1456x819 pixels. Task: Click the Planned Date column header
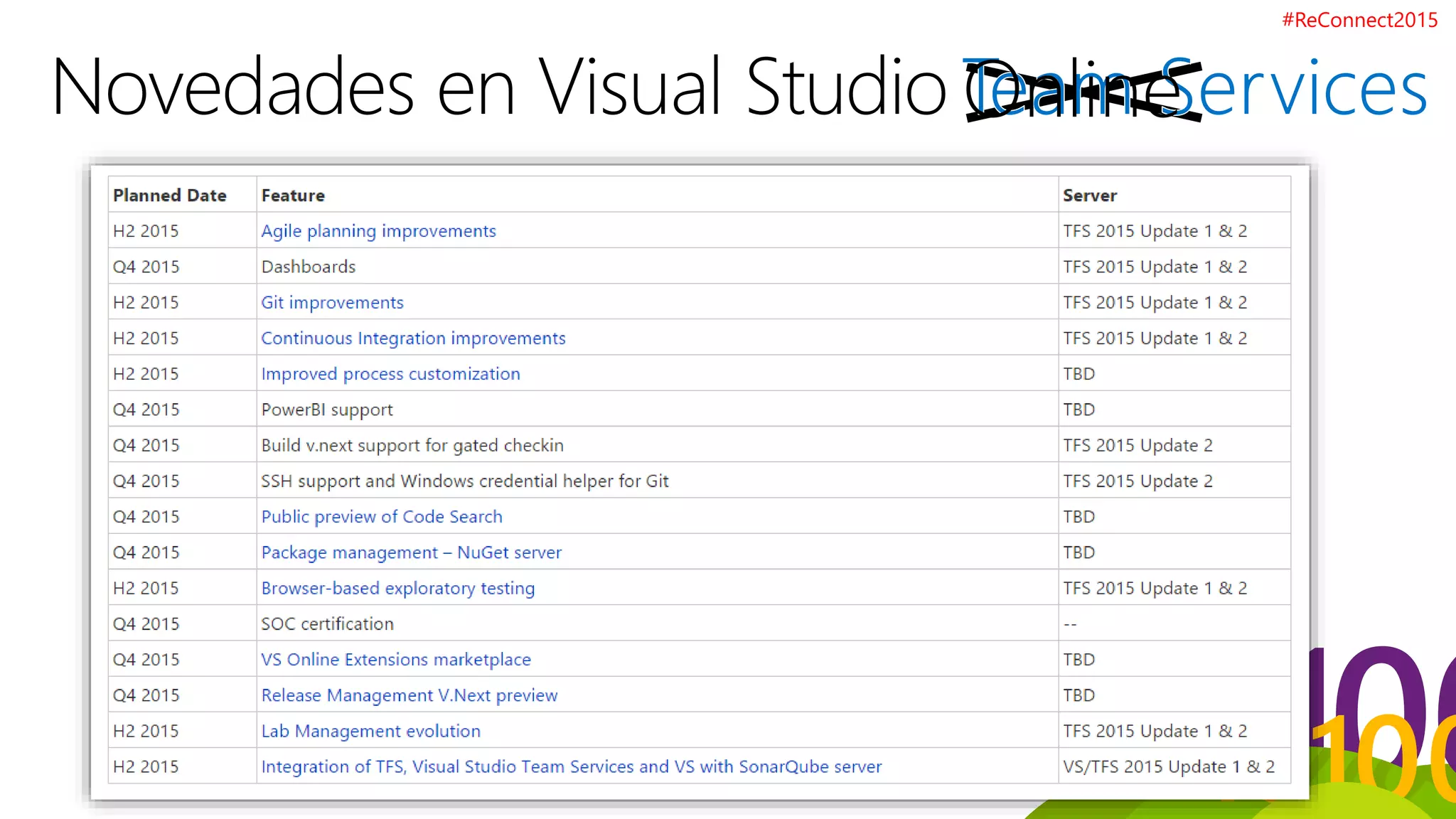tap(169, 196)
